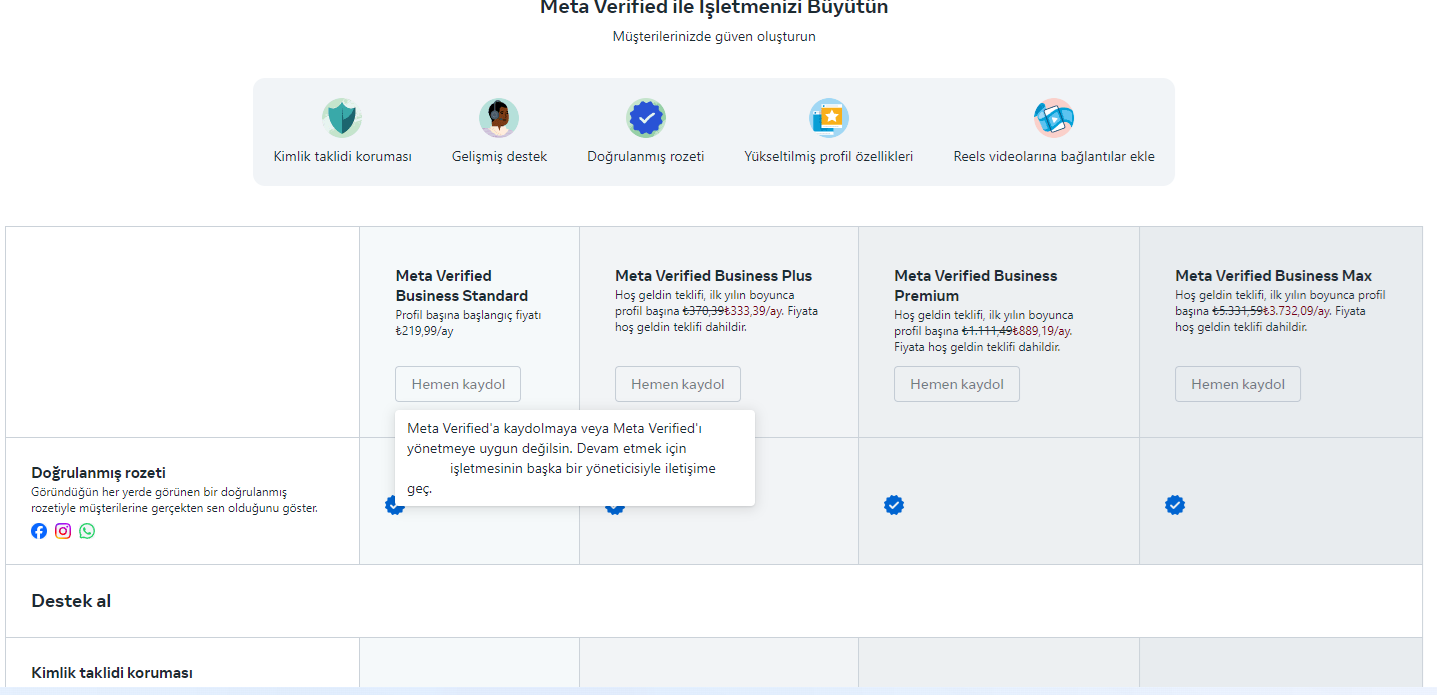Click Hemen kaydol under Business Plus
1437x695 pixels.
point(678,384)
